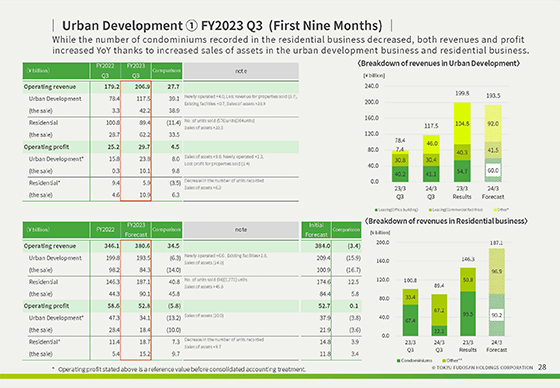Click the 60.0 label in the urban forecast bar
The height and width of the screenshot is (388, 560).
click(493, 170)
